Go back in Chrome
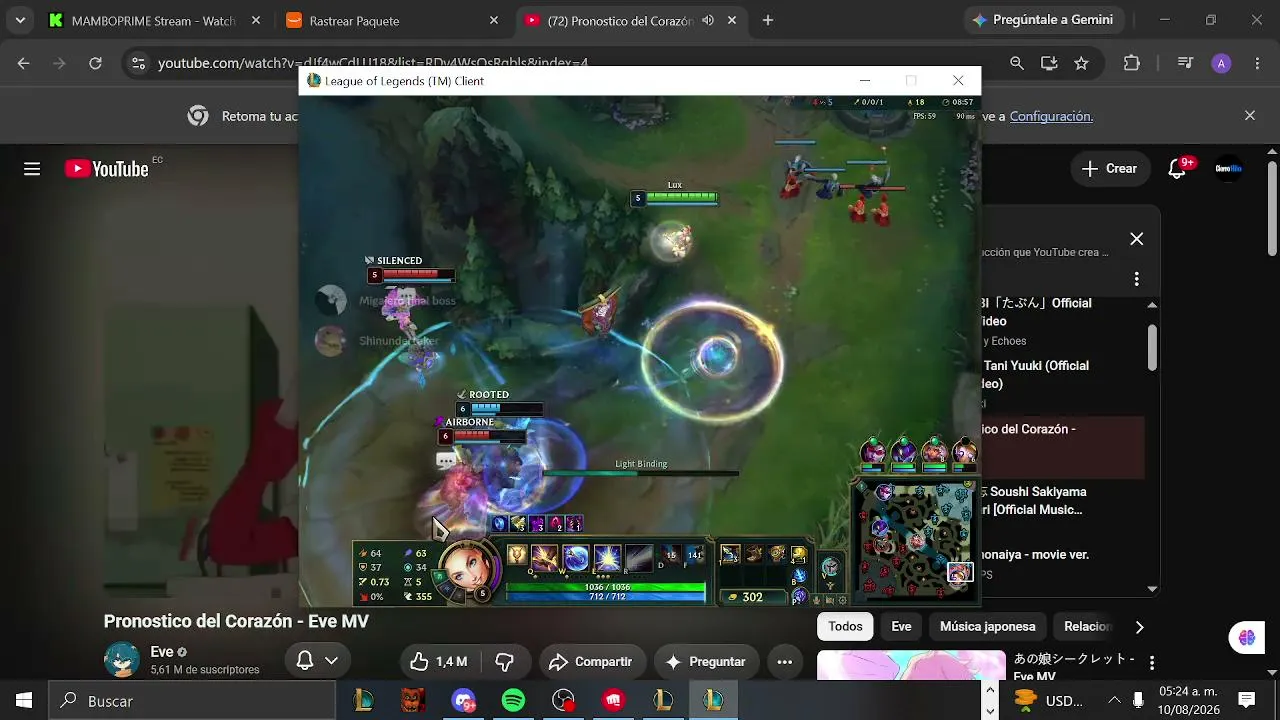Image resolution: width=1280 pixels, height=720 pixels. point(24,63)
